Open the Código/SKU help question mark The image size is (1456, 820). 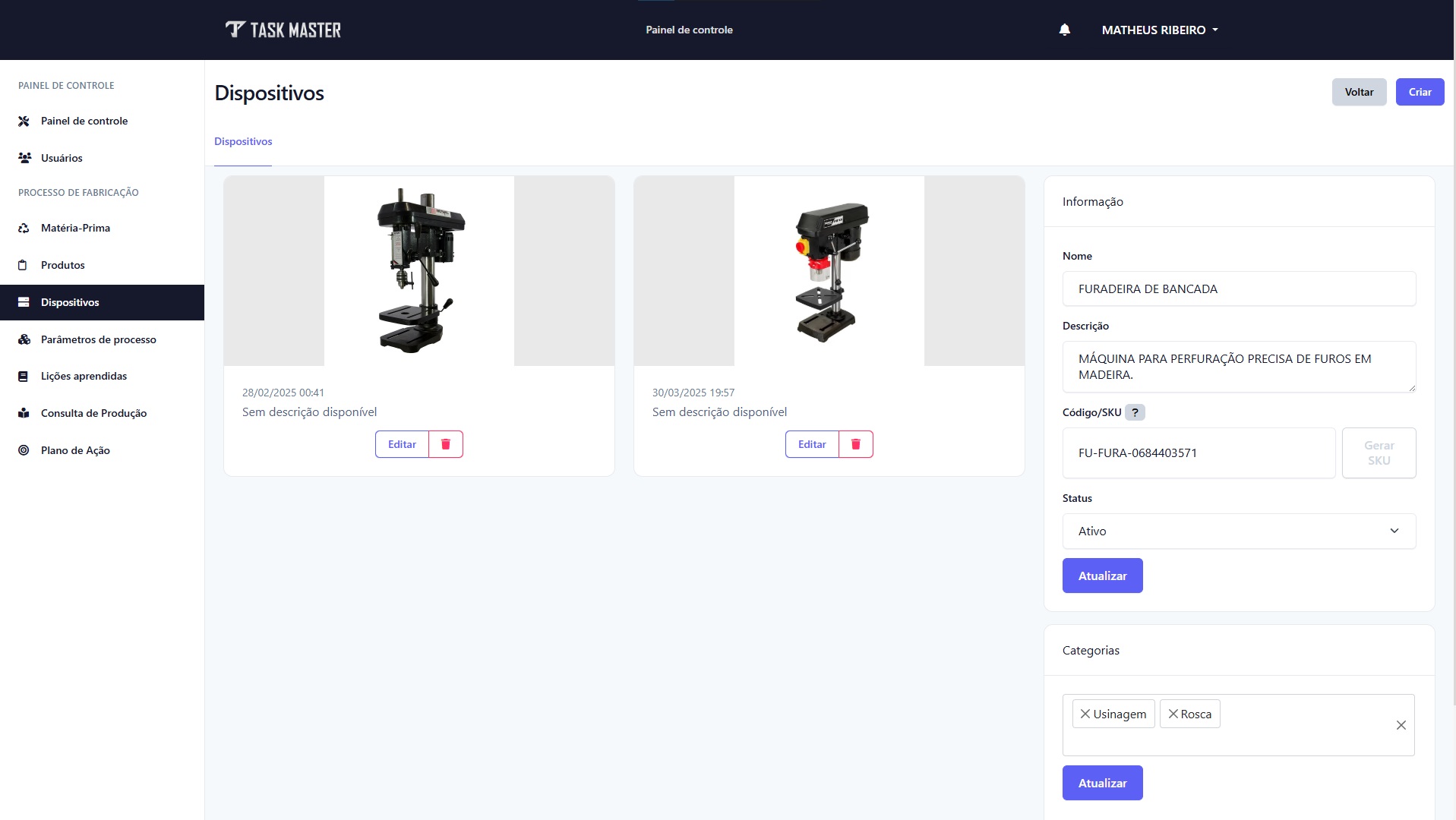click(x=1135, y=412)
